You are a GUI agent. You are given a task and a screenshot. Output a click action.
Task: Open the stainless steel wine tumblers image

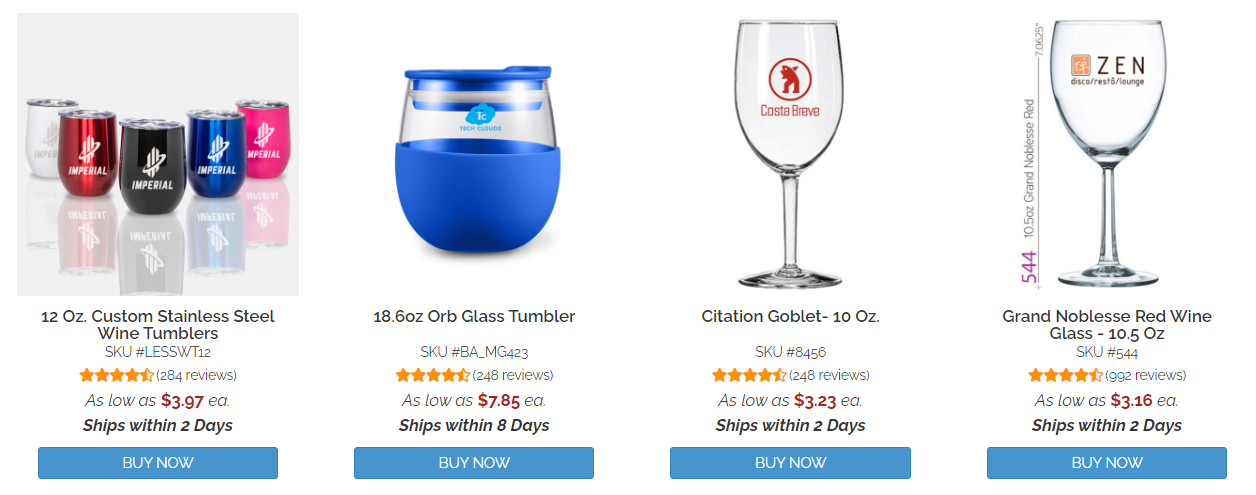coord(158,154)
